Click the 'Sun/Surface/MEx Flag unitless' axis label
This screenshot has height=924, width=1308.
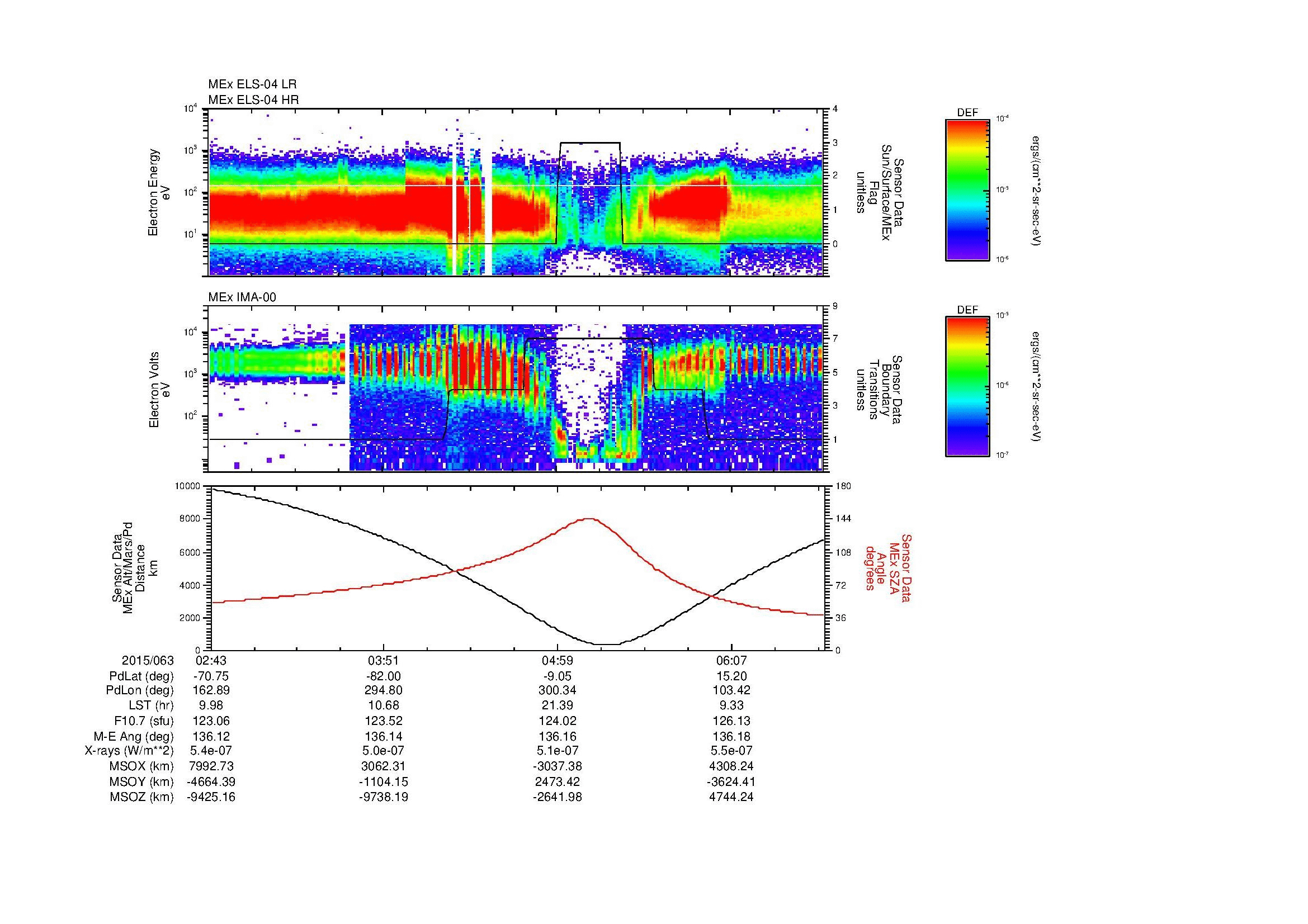(x=879, y=193)
